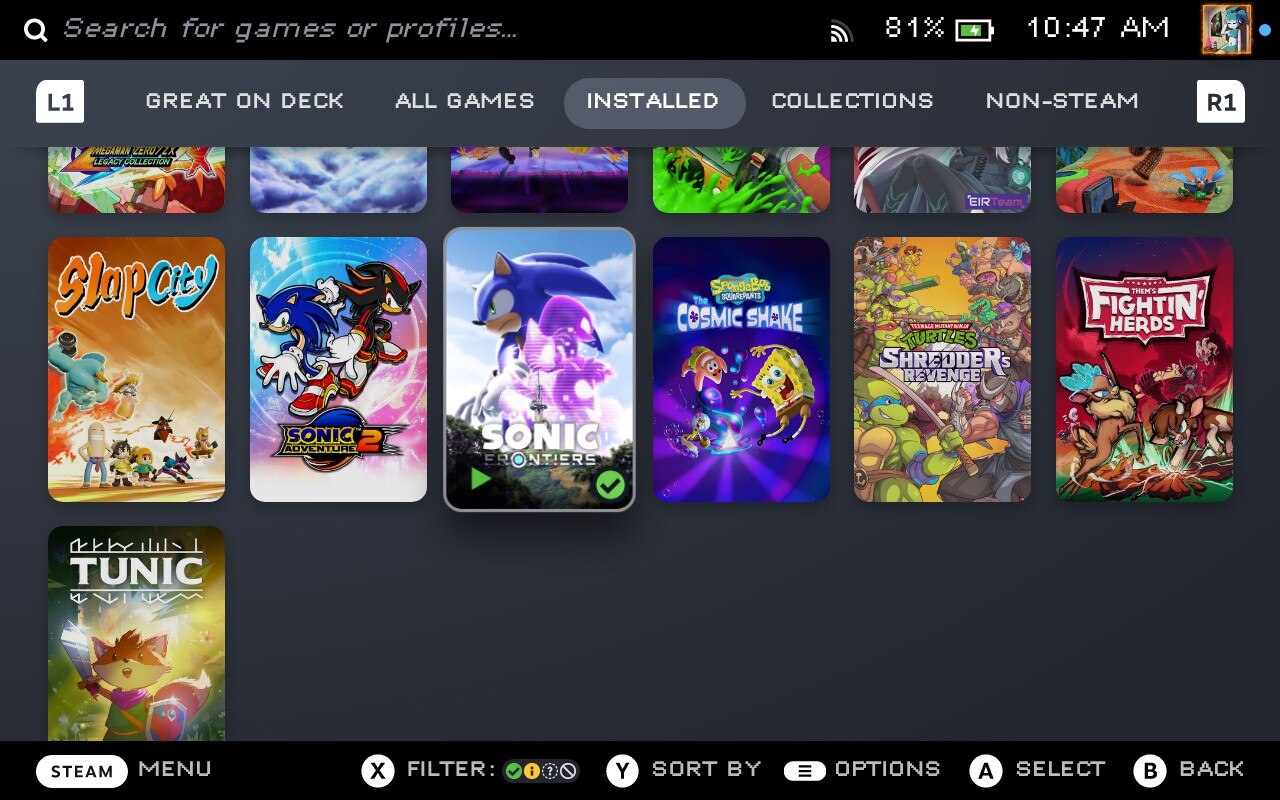Click the Deck compatibility filter icons

coord(541,771)
